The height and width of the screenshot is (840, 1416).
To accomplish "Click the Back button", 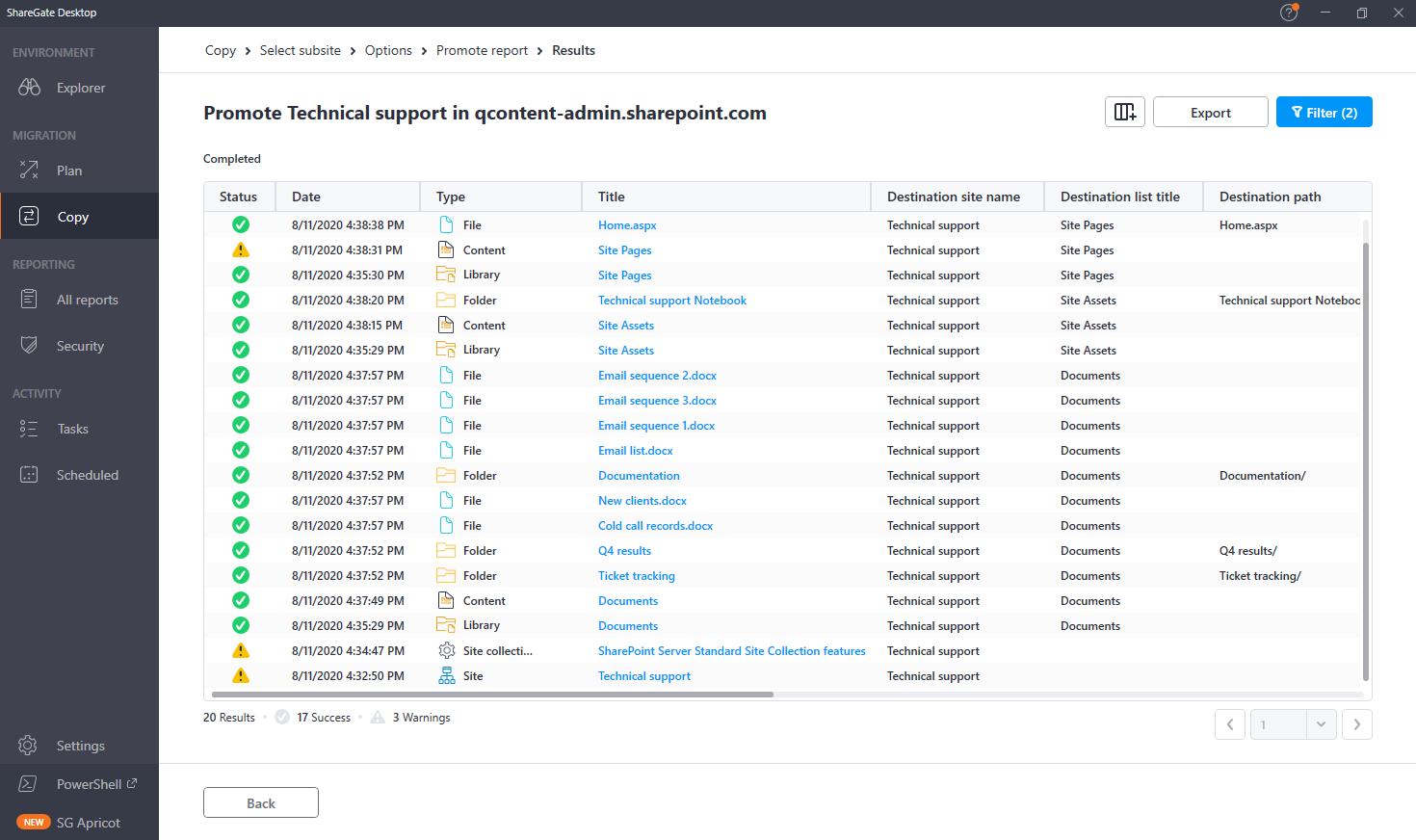I will coord(261,802).
